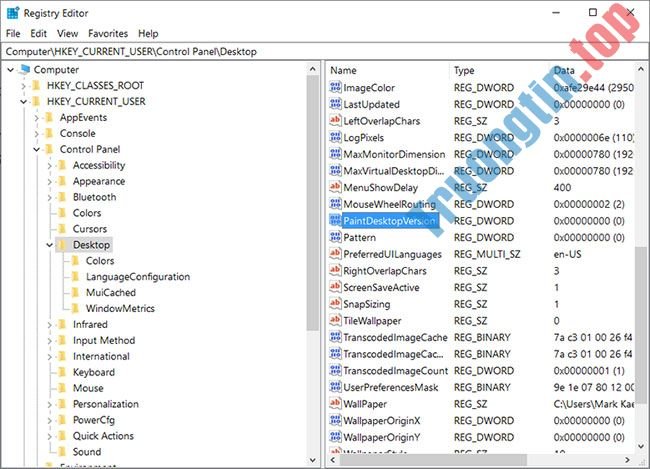The height and width of the screenshot is (469, 650).
Task: Open the Favorites menu
Action: (x=108, y=33)
